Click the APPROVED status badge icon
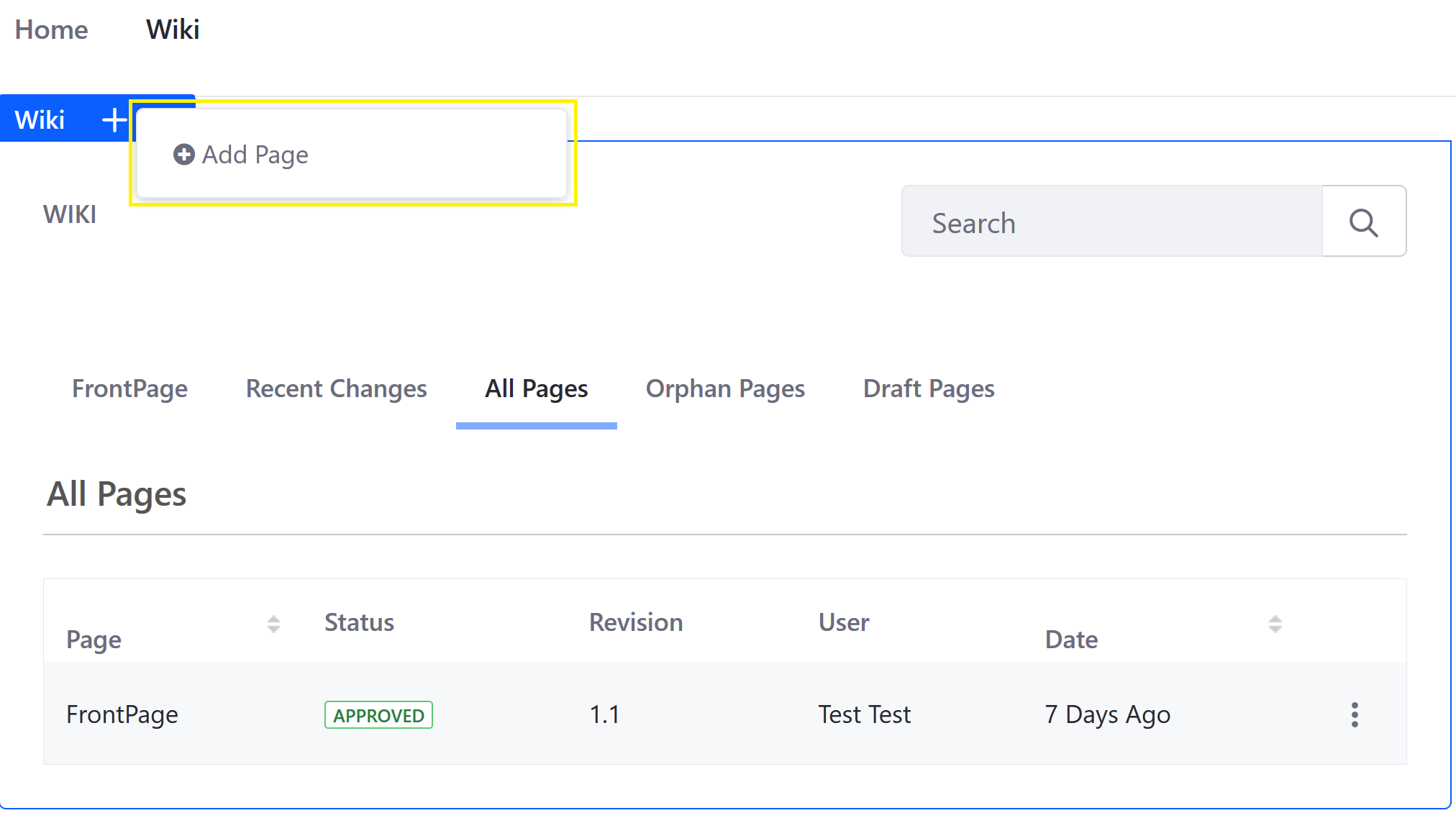The image size is (1456, 818). (x=379, y=714)
